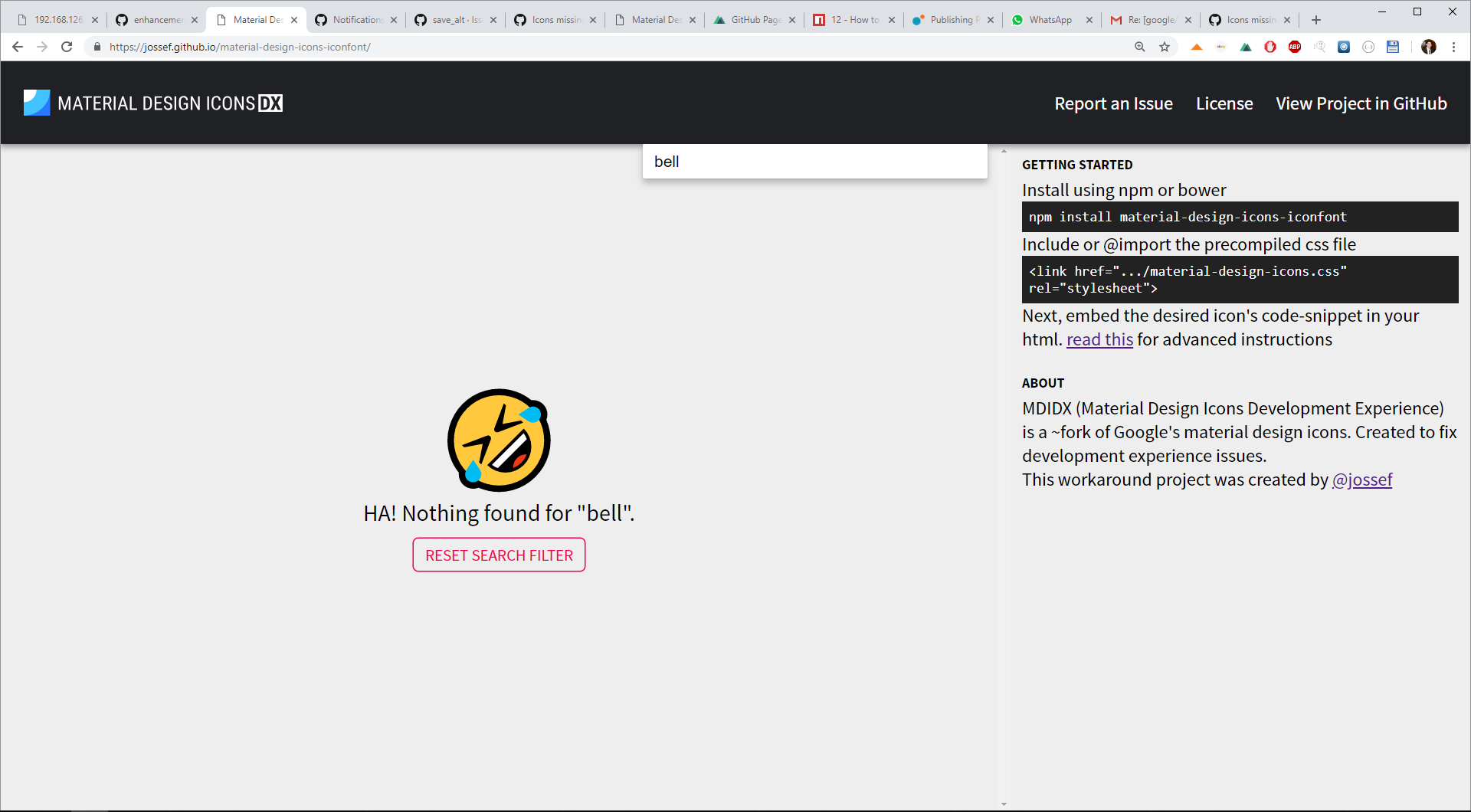Open the red stop-hand extension

(1270, 47)
